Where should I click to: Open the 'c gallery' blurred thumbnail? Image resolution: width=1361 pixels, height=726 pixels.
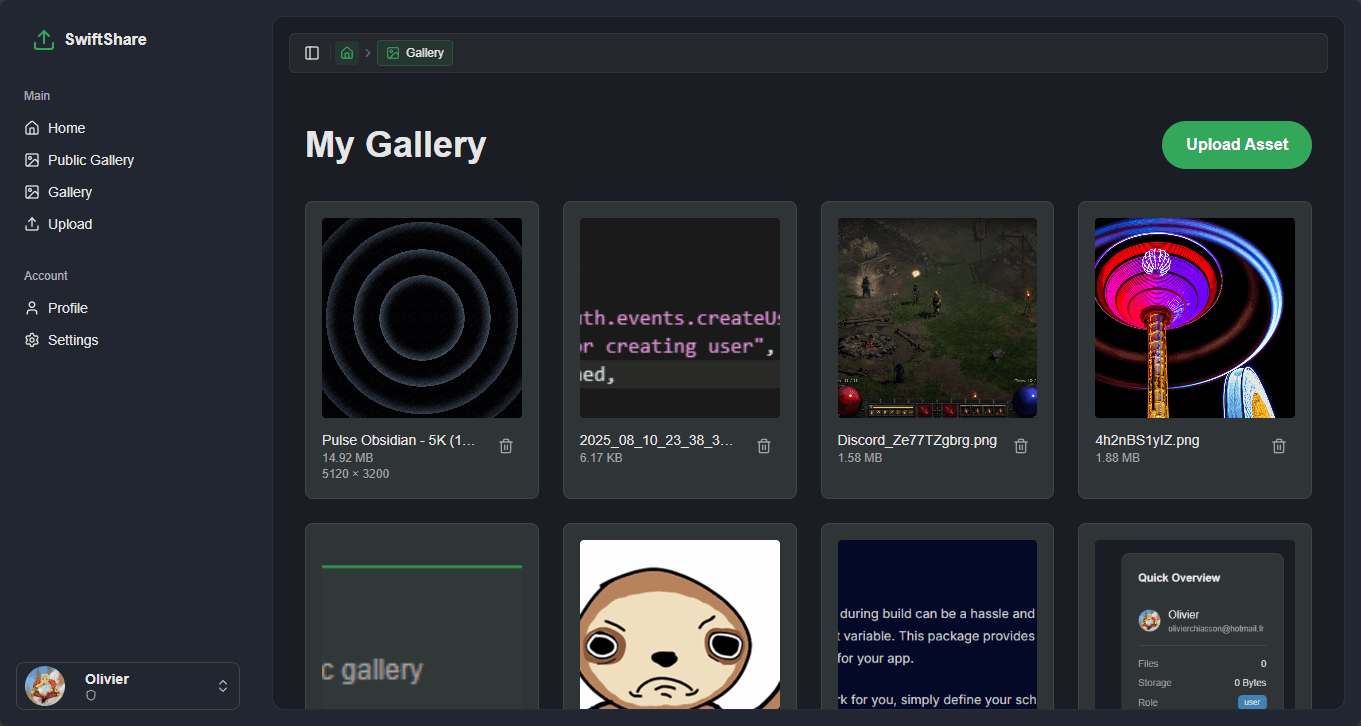(422, 625)
